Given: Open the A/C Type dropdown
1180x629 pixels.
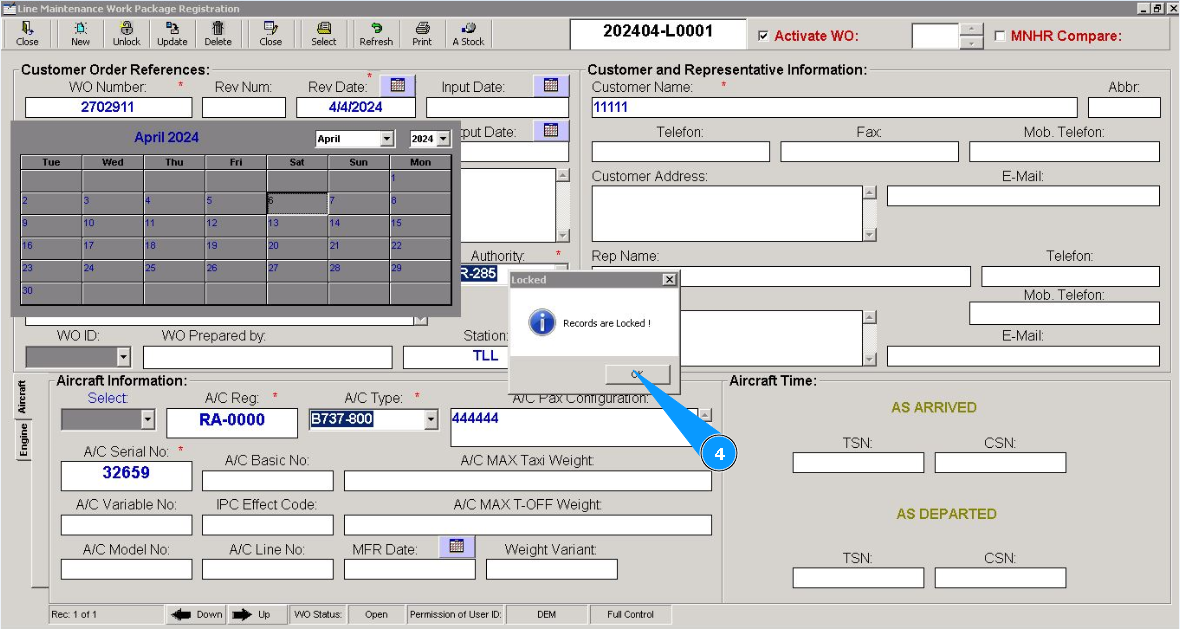Looking at the screenshot, I should tap(431, 419).
